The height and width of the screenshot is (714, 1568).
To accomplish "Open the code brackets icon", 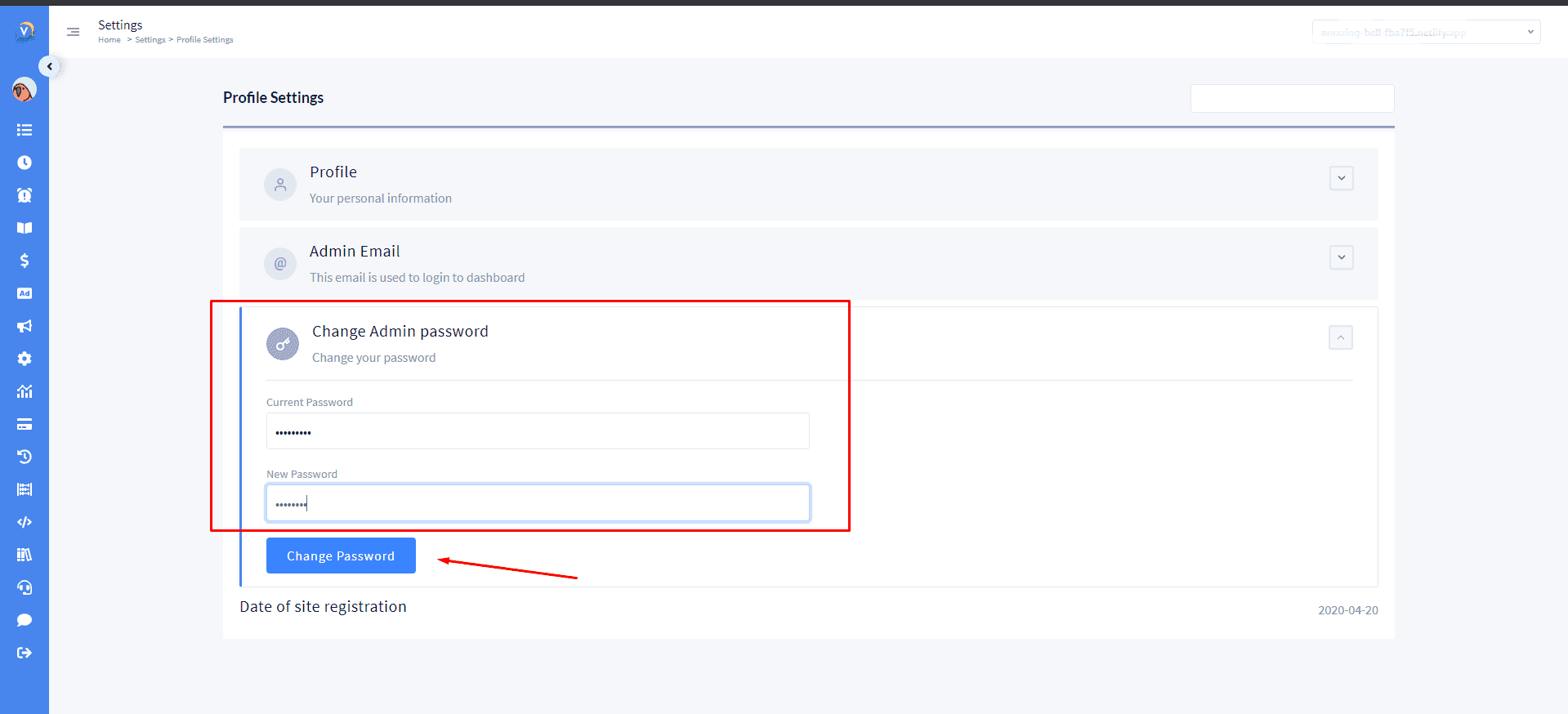I will click(x=25, y=522).
